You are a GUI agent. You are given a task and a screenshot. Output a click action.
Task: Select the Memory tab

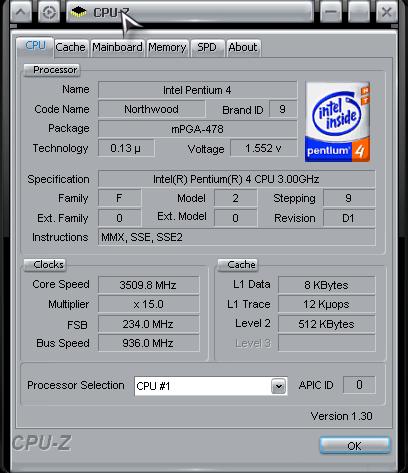(x=167, y=47)
